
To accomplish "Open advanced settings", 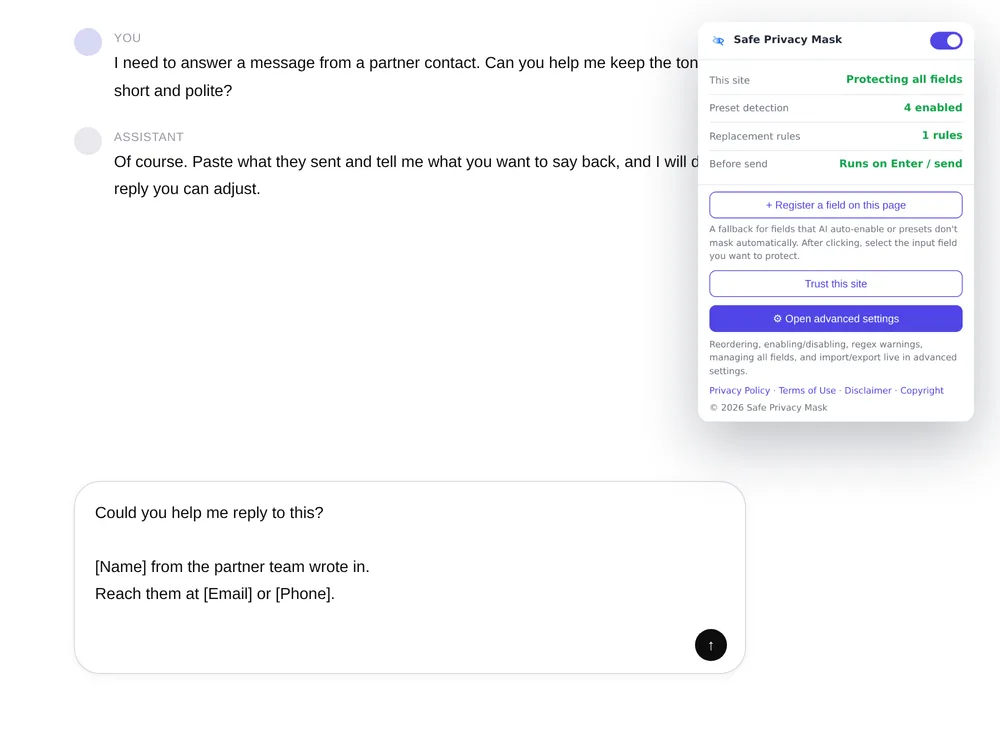I will (835, 319).
